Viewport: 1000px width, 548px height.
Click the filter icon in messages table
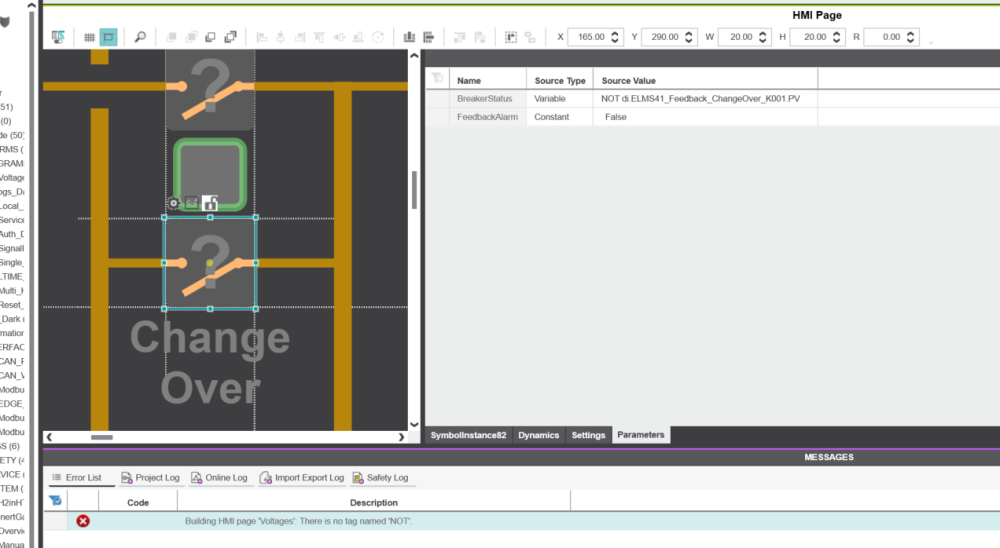pyautogui.click(x=56, y=500)
